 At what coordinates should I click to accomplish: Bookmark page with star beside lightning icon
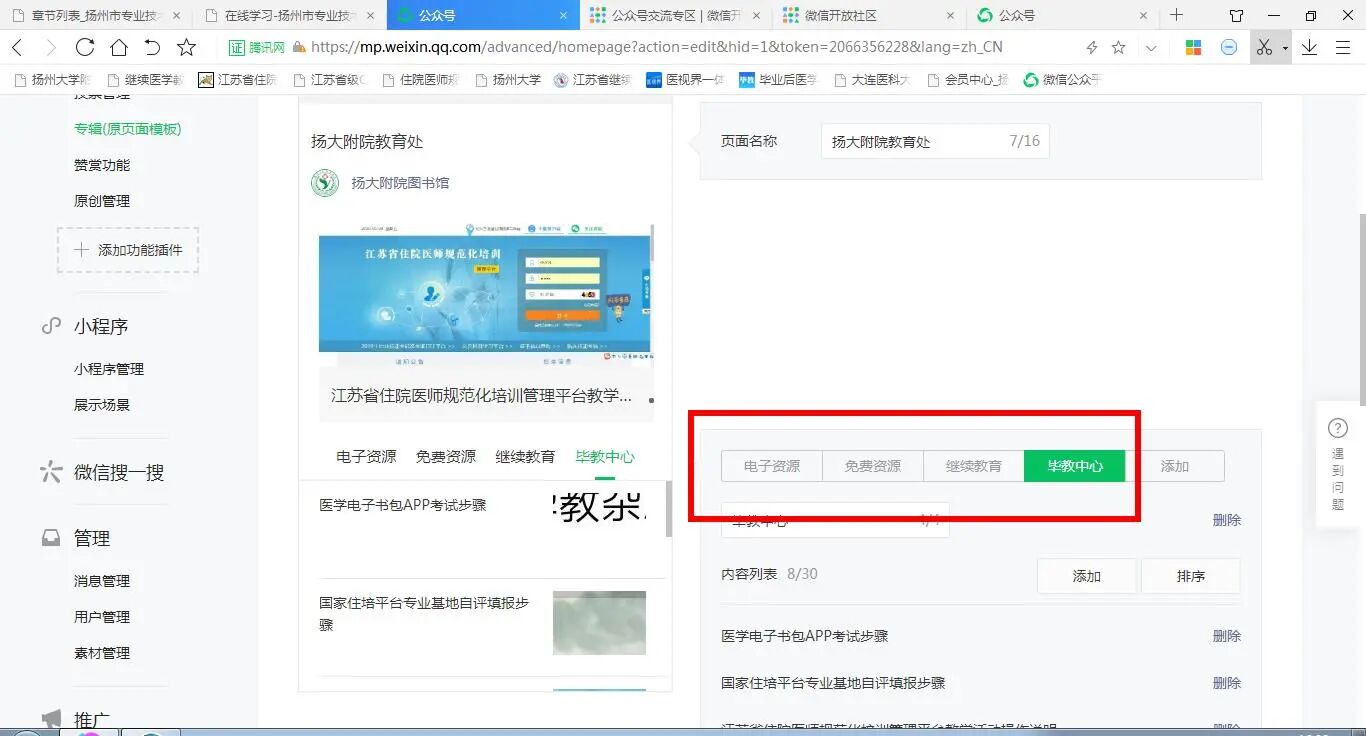1119,47
